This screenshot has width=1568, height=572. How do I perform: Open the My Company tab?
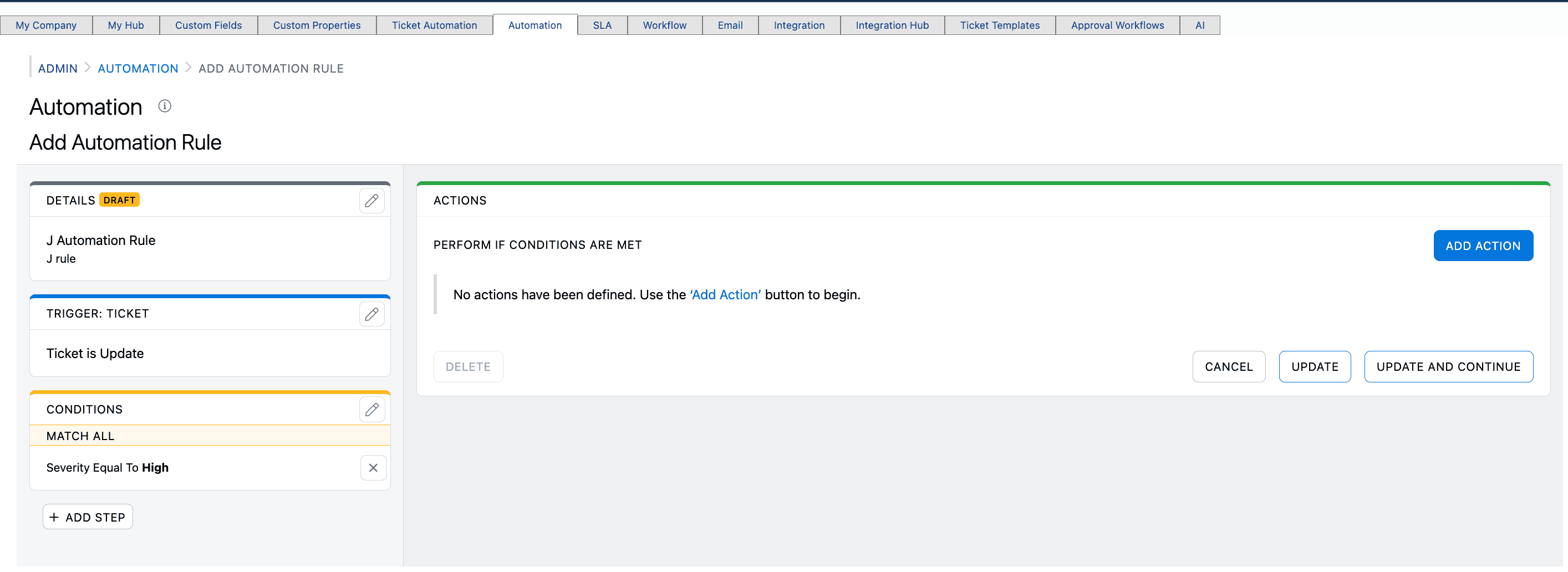click(46, 25)
